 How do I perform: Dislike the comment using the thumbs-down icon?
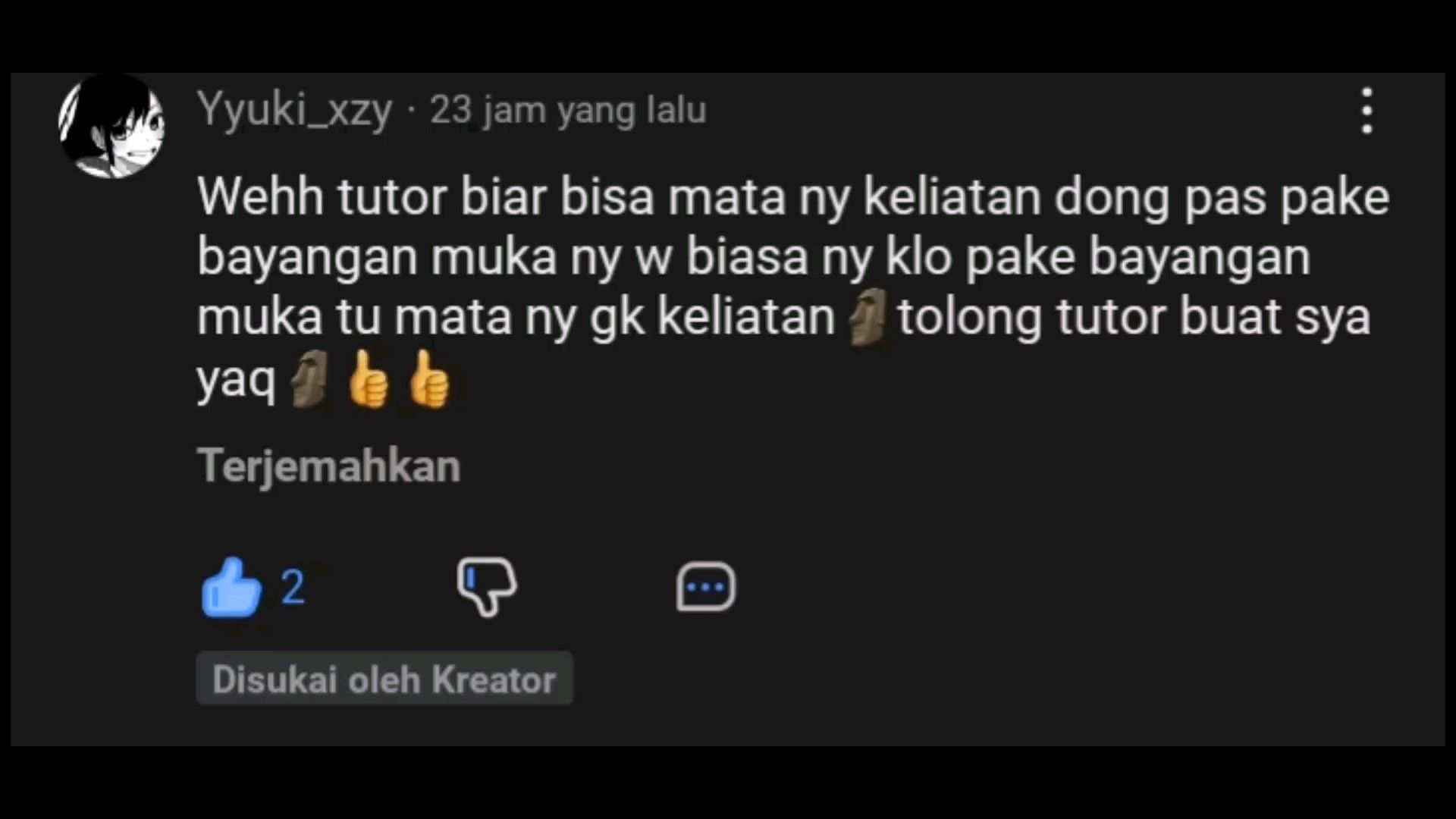click(x=486, y=586)
